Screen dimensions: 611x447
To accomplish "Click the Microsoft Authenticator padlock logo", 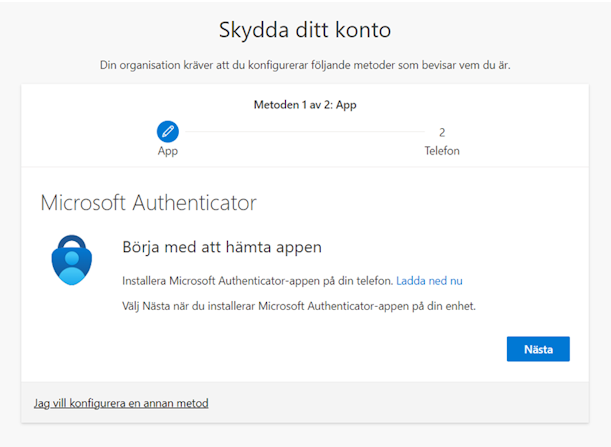I will click(x=72, y=260).
